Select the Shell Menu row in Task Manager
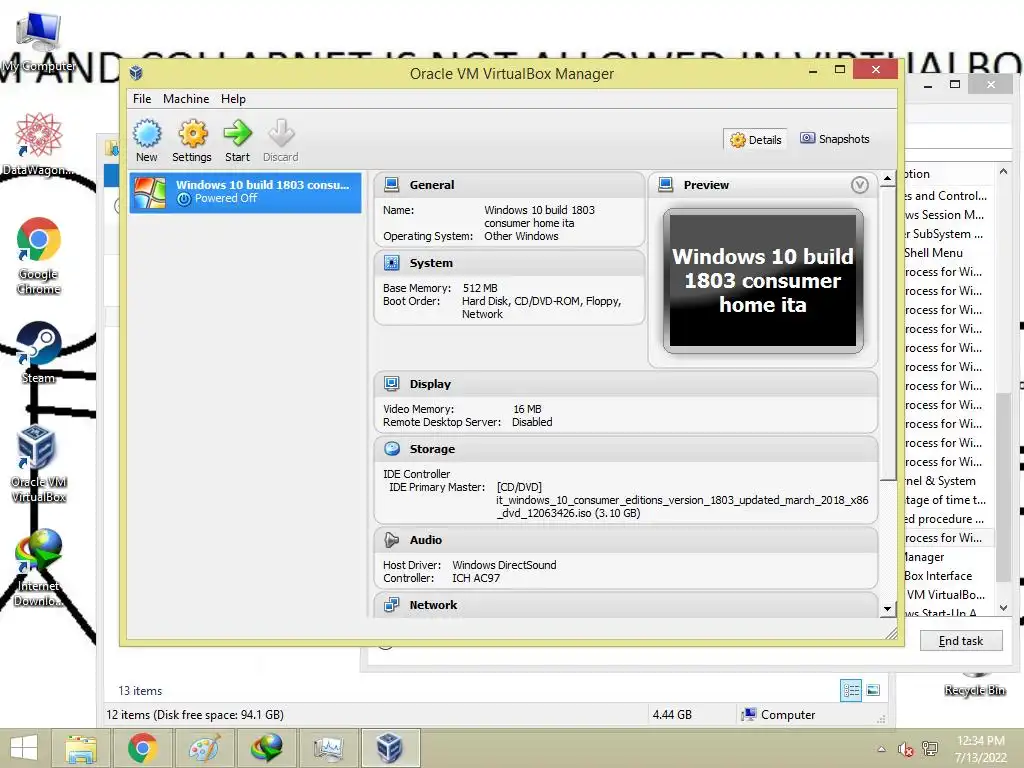 [x=948, y=253]
